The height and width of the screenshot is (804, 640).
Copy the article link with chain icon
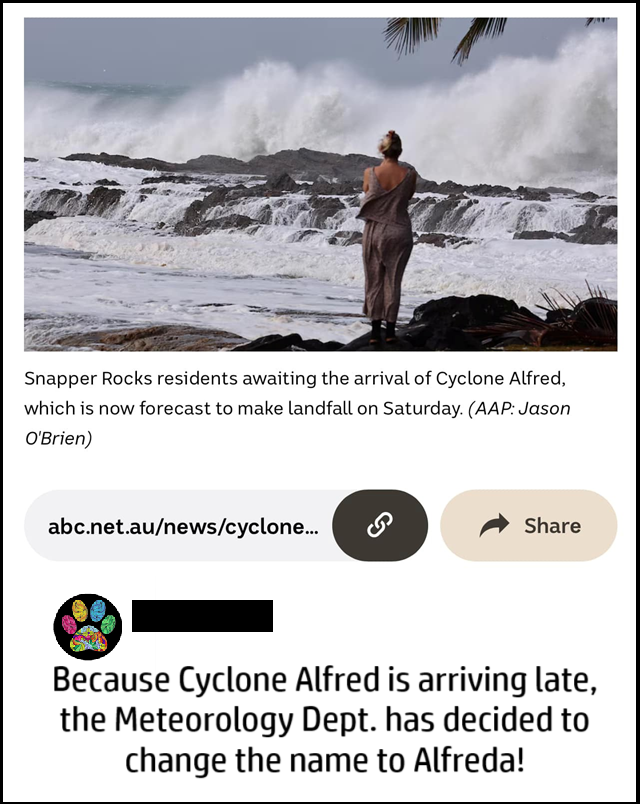[x=380, y=525]
